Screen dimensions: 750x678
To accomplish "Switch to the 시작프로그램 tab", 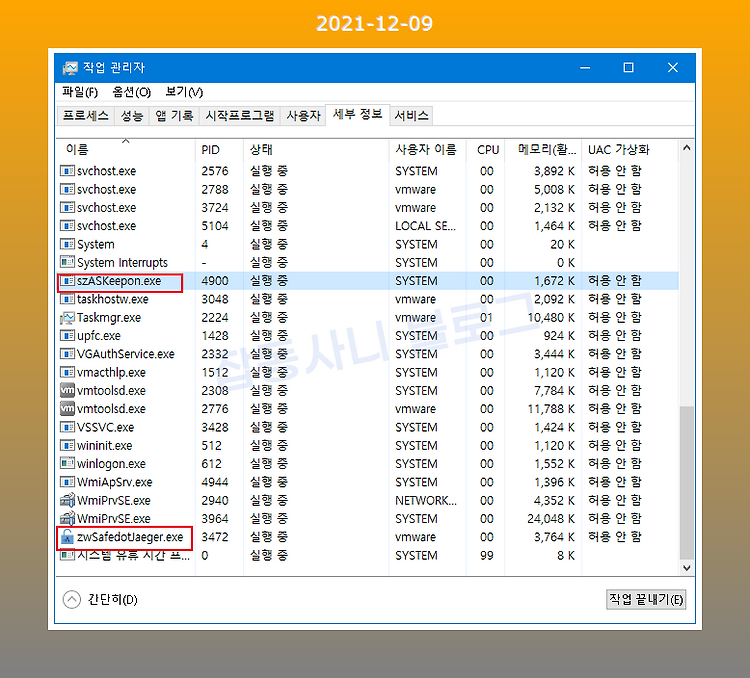I will (240, 116).
